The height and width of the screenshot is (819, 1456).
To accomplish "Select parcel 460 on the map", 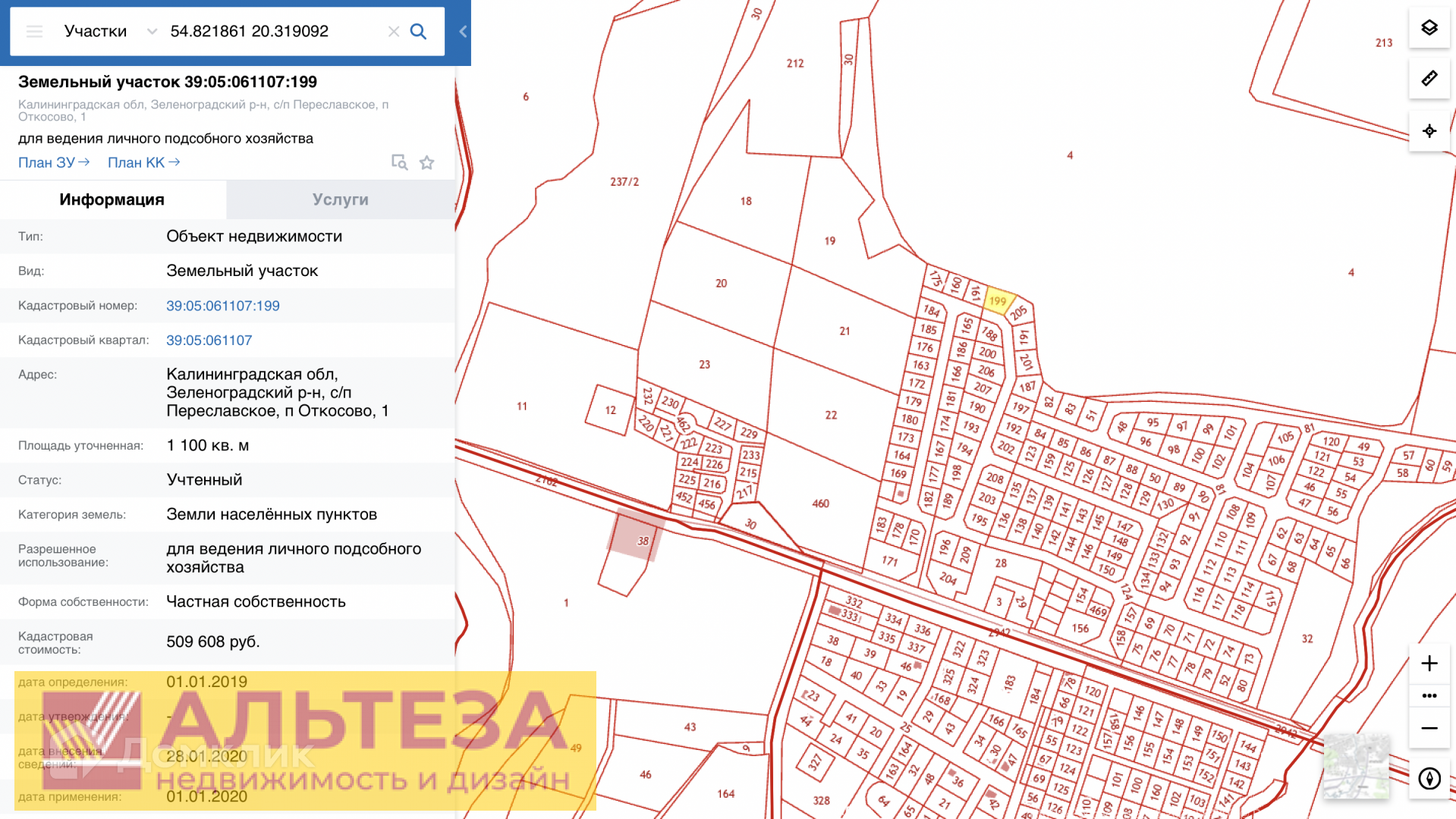I will (x=820, y=504).
